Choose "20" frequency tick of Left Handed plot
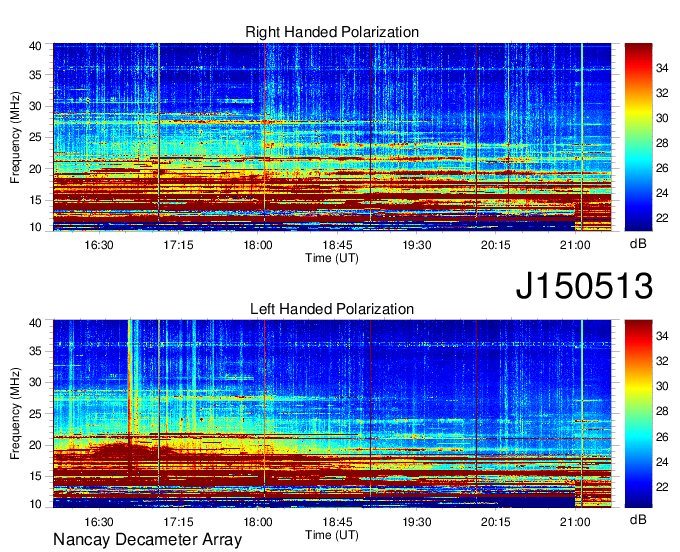Screen dimensions: 680x552 [35, 445]
